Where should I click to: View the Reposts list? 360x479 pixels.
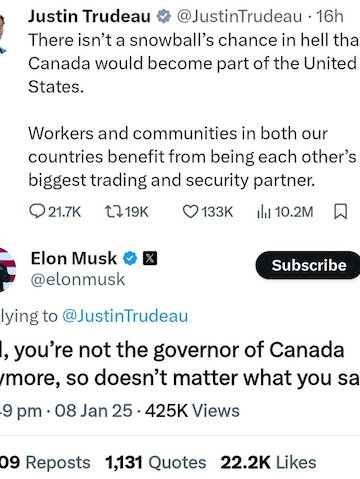click(45, 462)
